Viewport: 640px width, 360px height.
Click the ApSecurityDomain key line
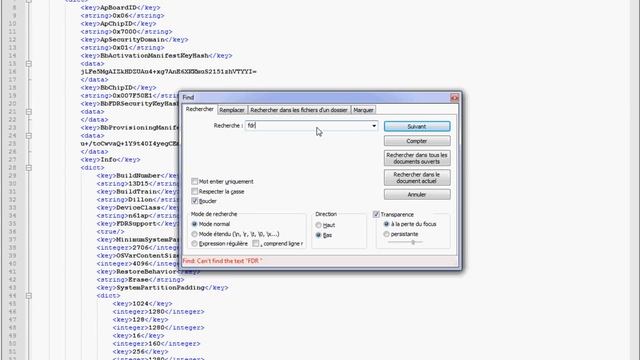[x=134, y=40]
